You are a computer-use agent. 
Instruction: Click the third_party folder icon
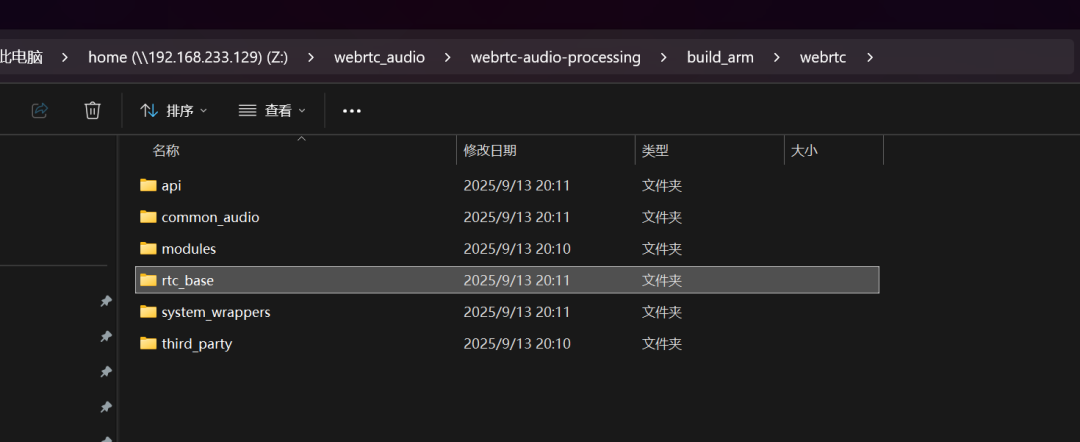pos(148,344)
